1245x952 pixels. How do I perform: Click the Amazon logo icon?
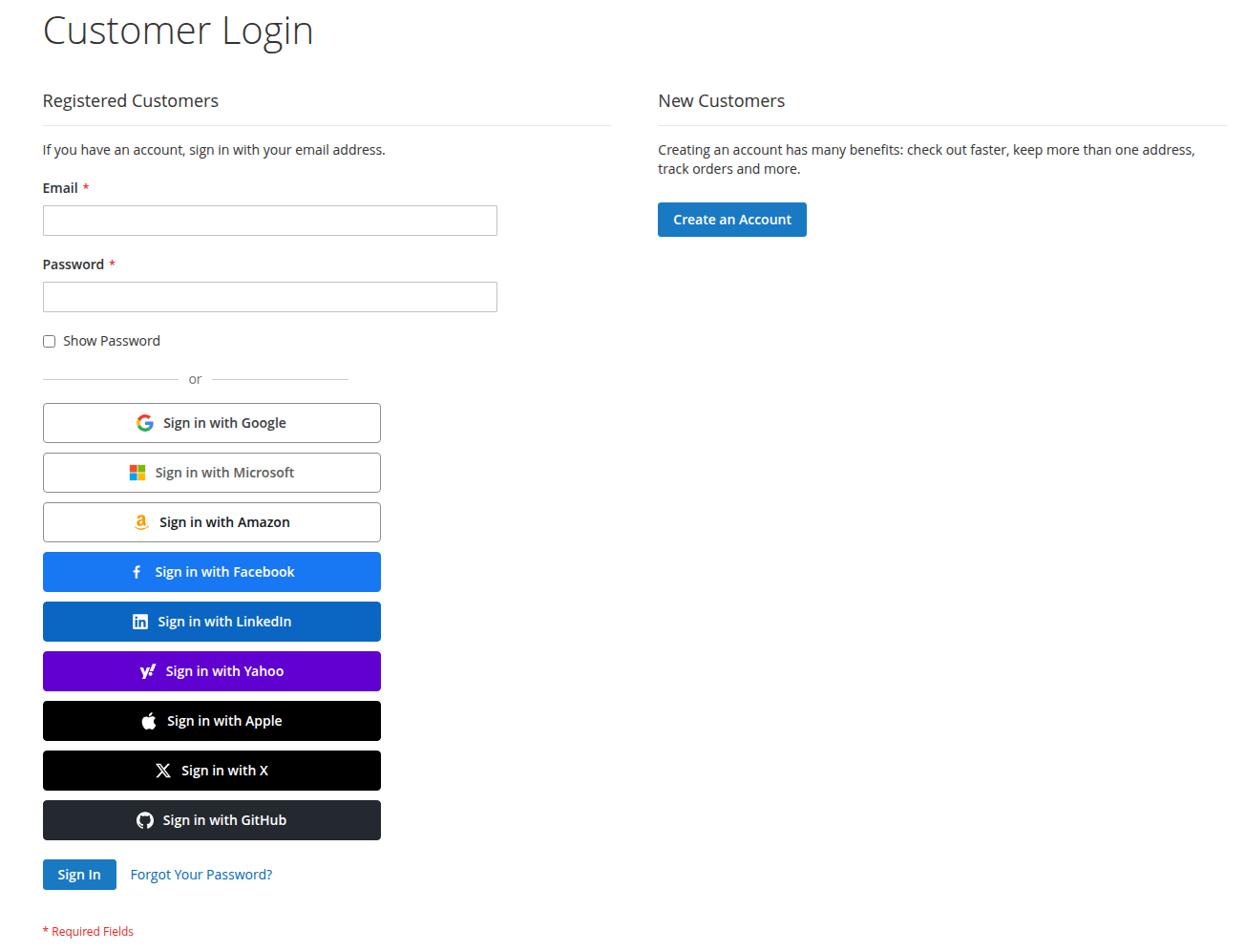[x=141, y=522]
